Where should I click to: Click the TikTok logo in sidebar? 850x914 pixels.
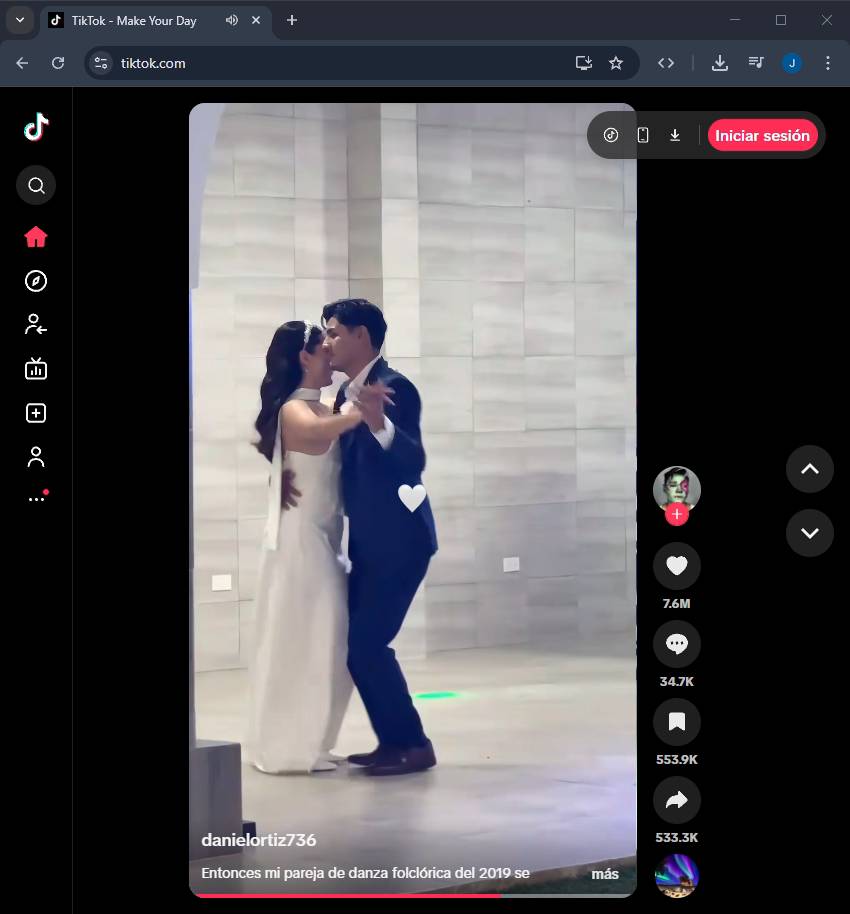[36, 127]
